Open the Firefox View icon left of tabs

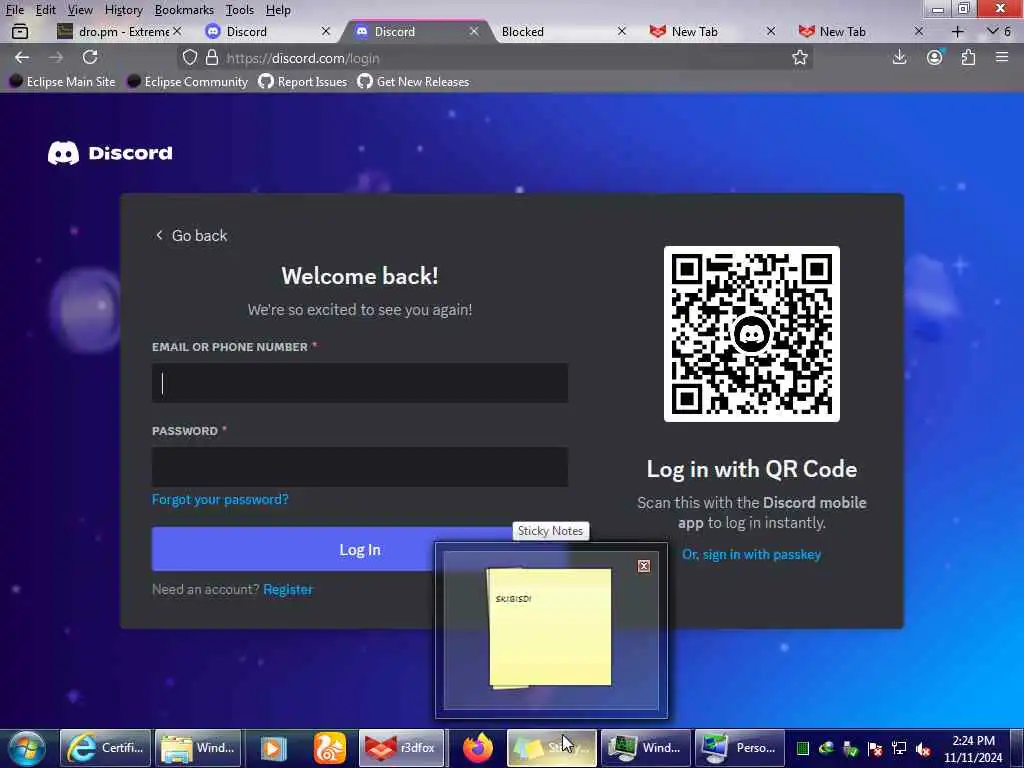(x=20, y=31)
